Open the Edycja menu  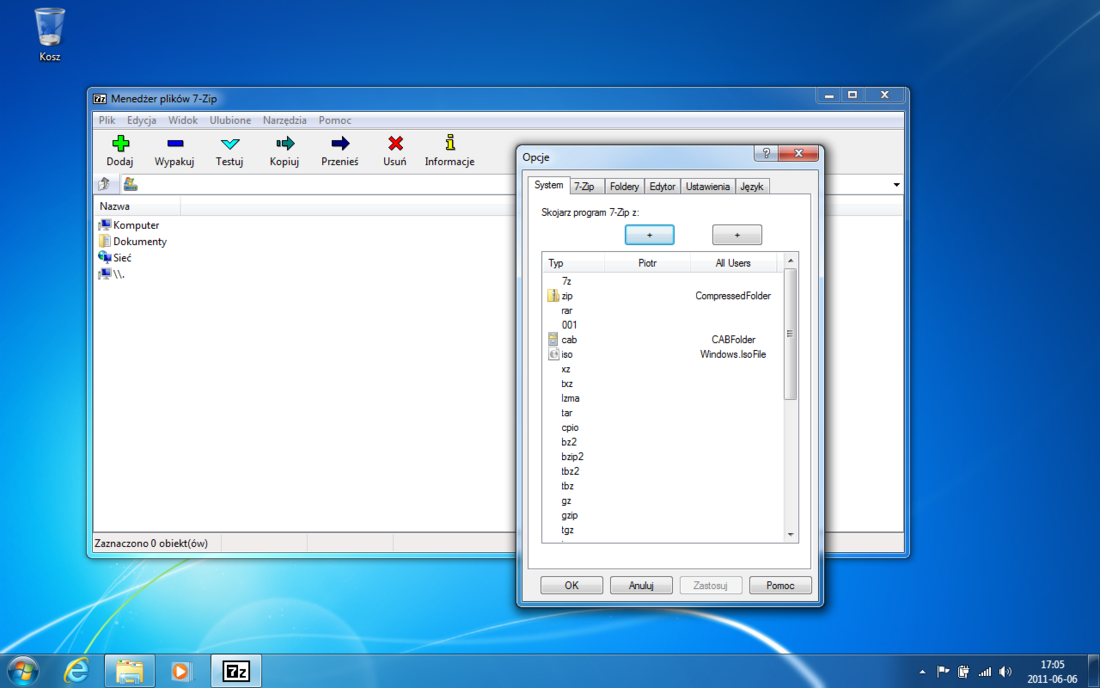click(x=141, y=120)
